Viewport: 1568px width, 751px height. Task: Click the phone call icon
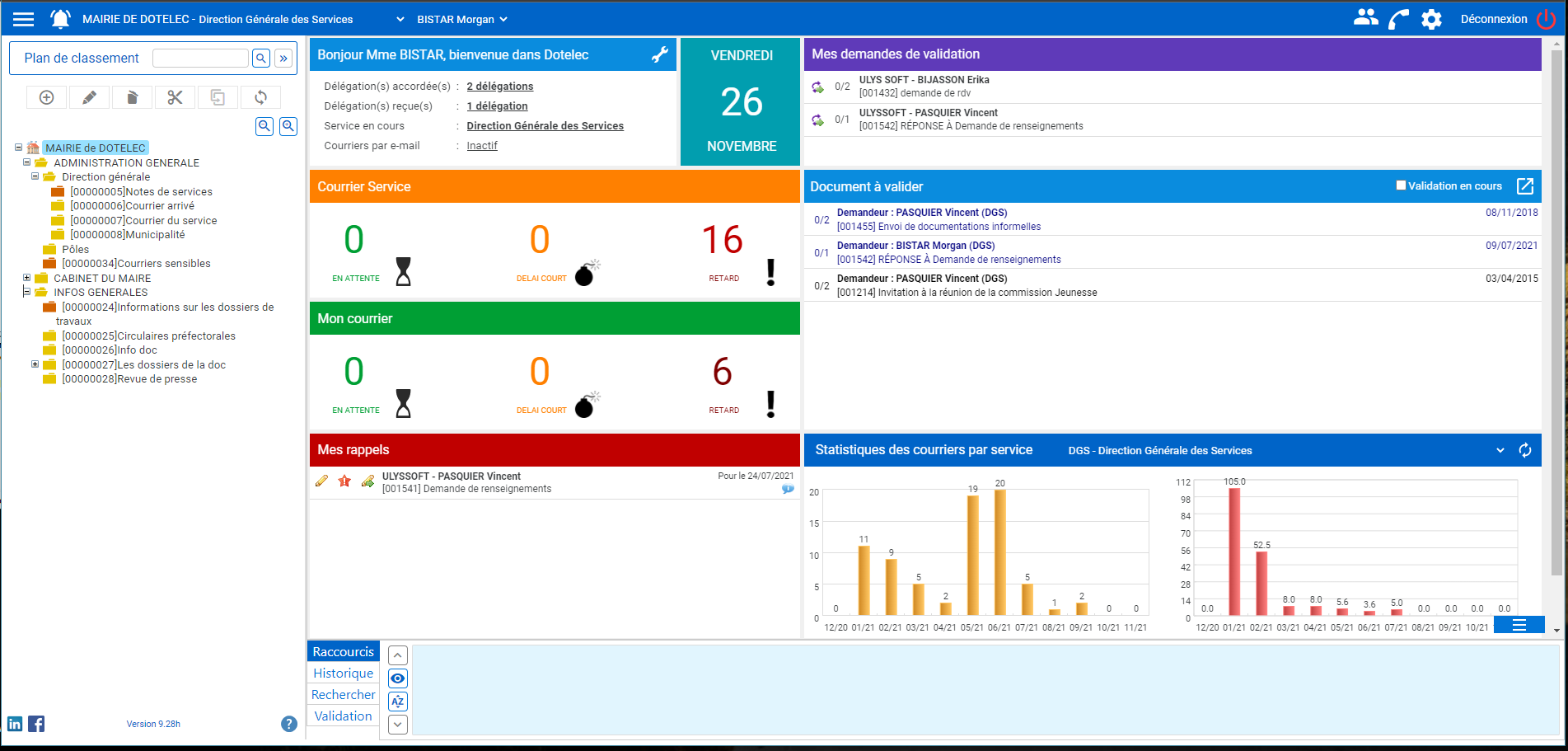click(1398, 19)
